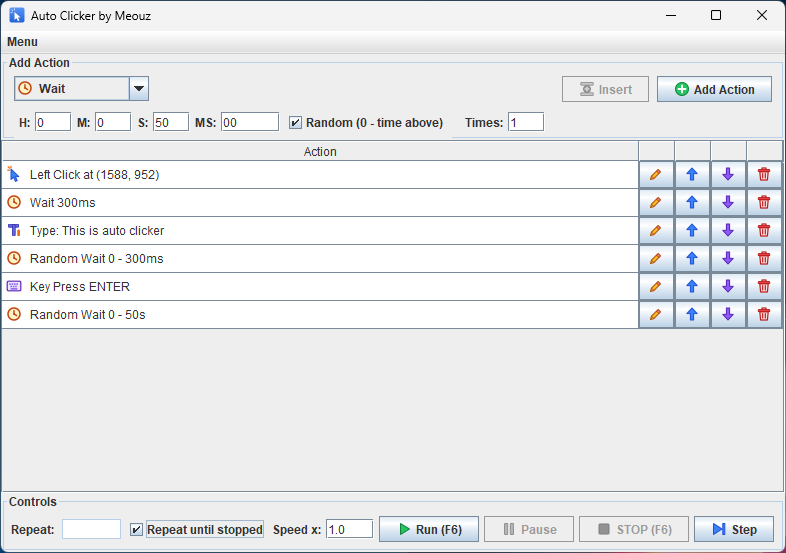Delete the Wait 300ms action
Image resolution: width=786 pixels, height=553 pixels.
point(764,203)
